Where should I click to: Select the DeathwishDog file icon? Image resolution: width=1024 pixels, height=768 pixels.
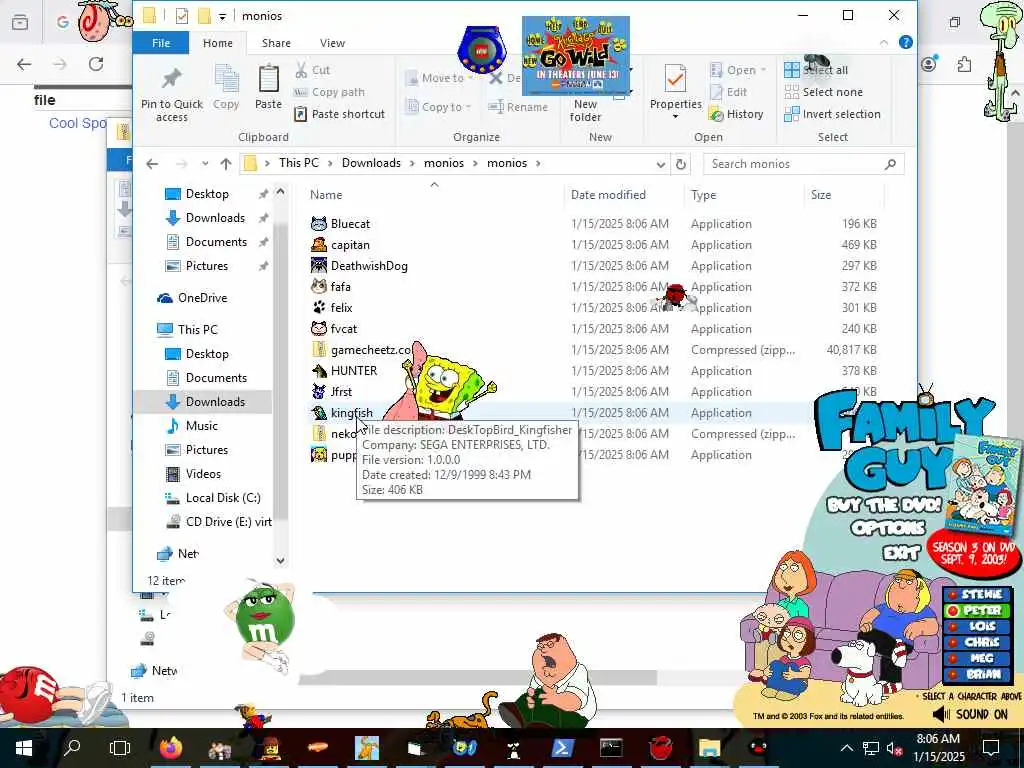pos(319,265)
